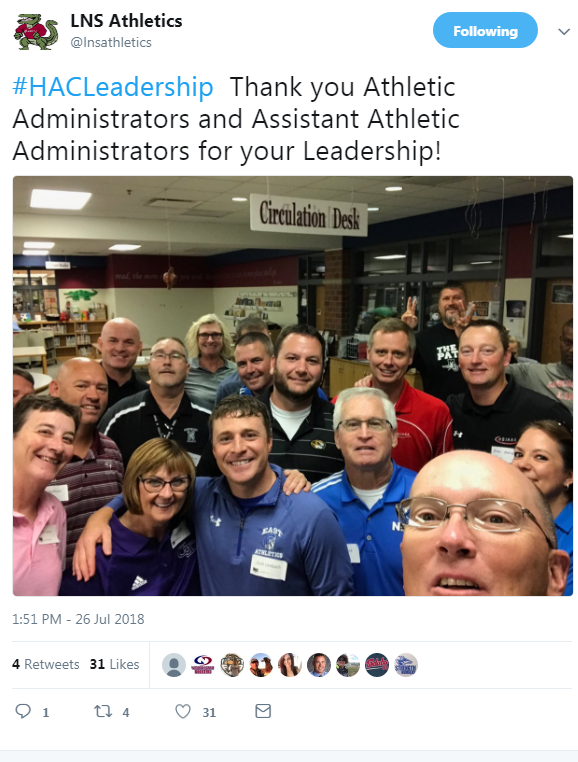Click the reply speech bubble icon
Image resolution: width=578 pixels, height=762 pixels.
coord(23,711)
